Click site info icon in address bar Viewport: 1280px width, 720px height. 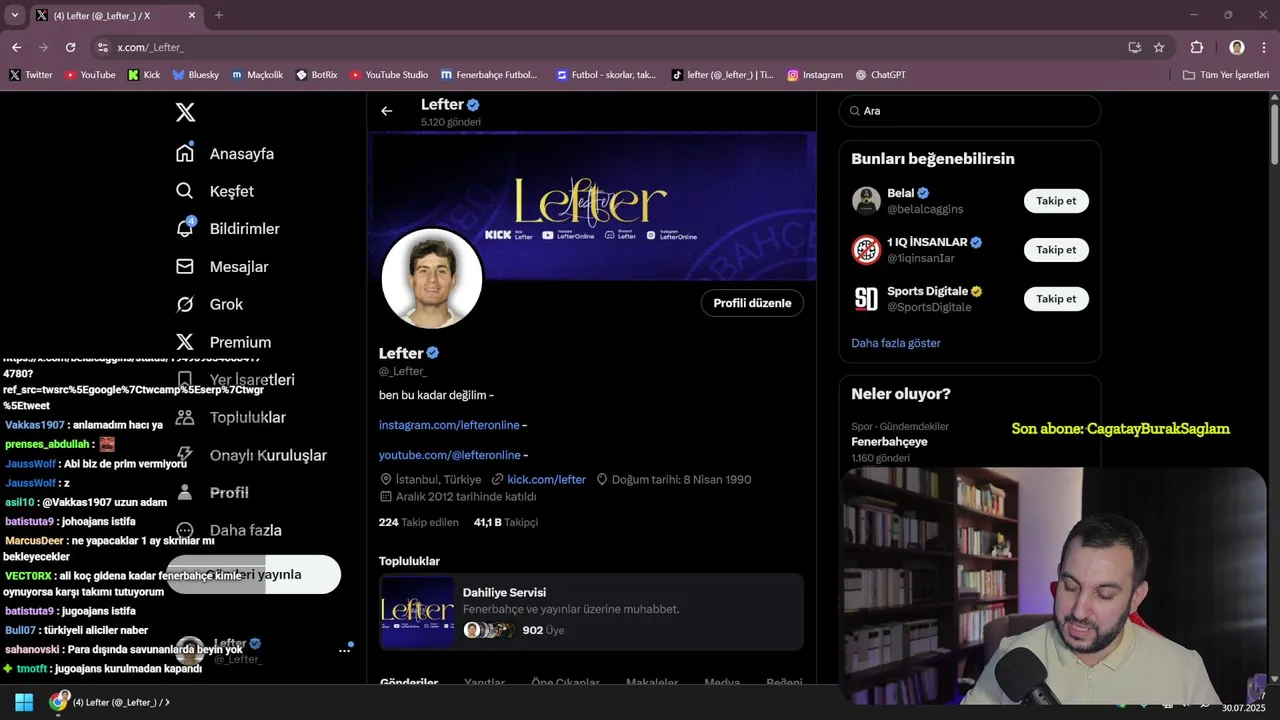[102, 47]
